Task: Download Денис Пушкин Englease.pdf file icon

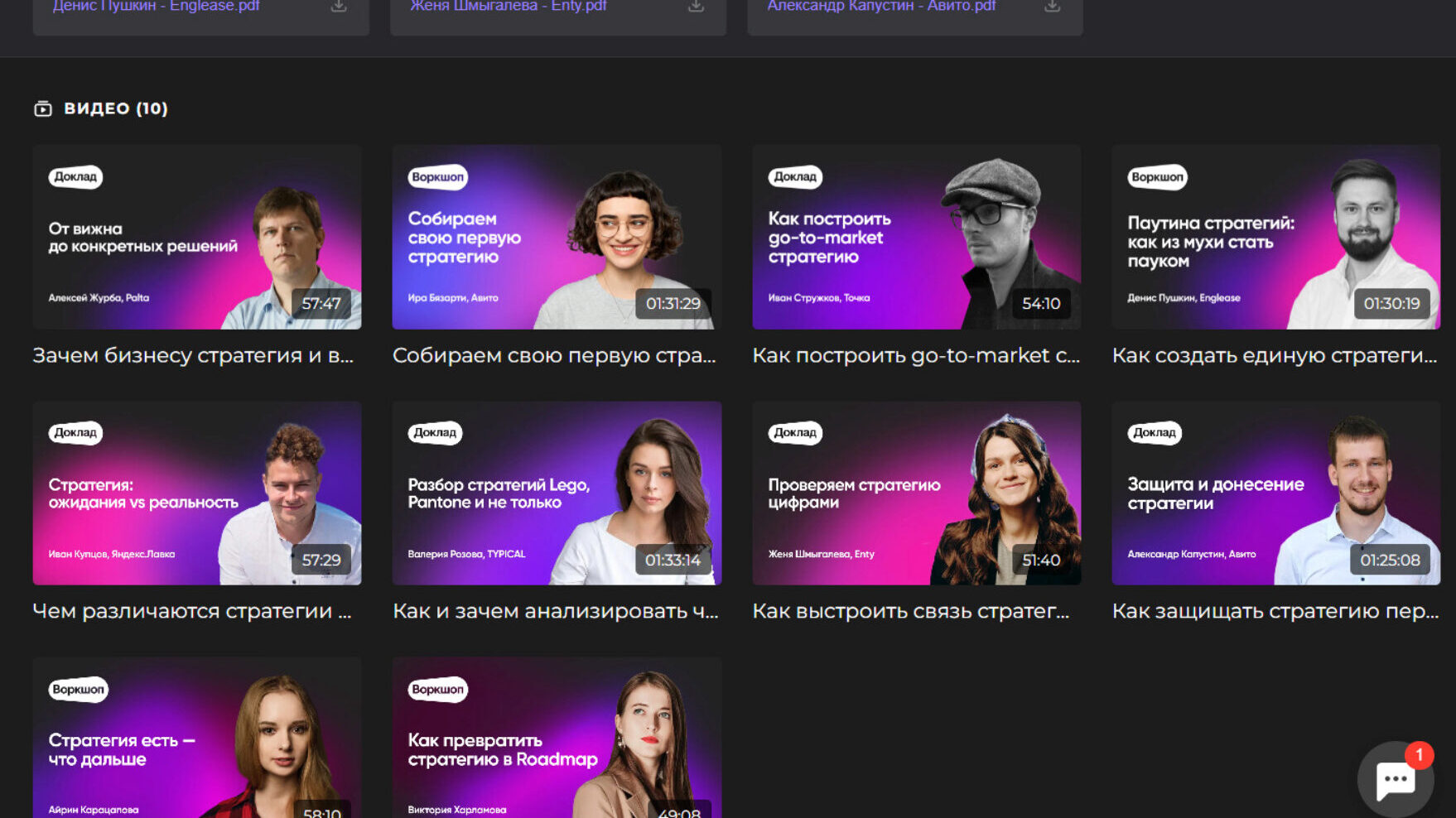Action: coord(339,6)
